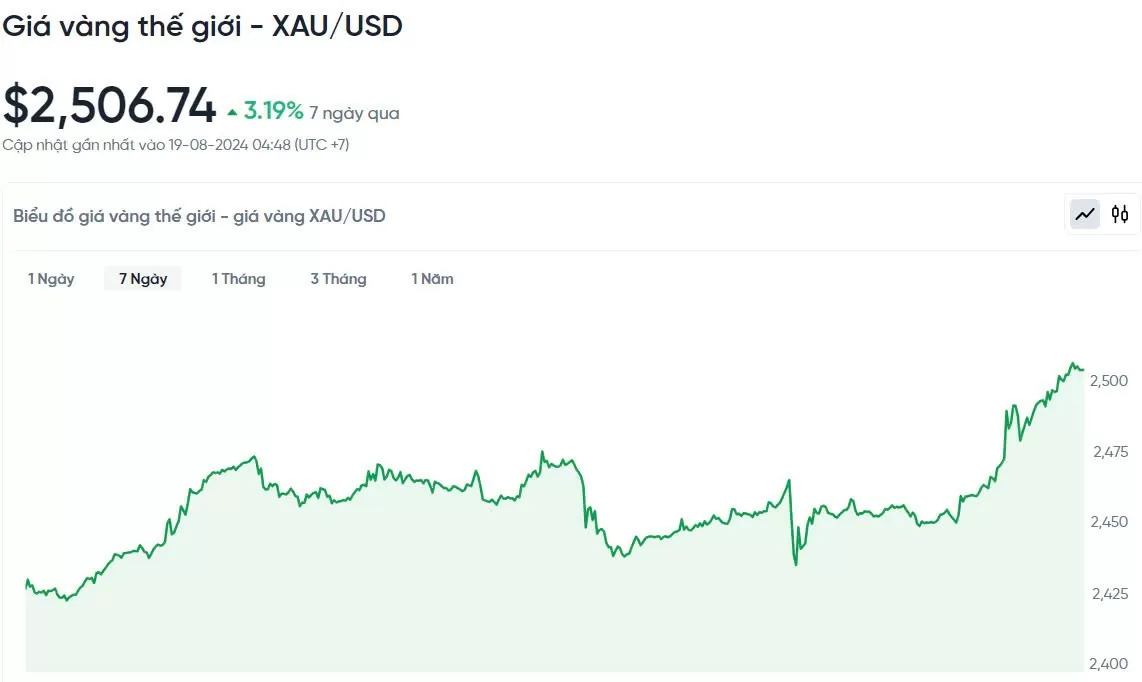This screenshot has width=1142, height=682.
Task: Click the 2,450 y-axis label
Action: (1108, 522)
